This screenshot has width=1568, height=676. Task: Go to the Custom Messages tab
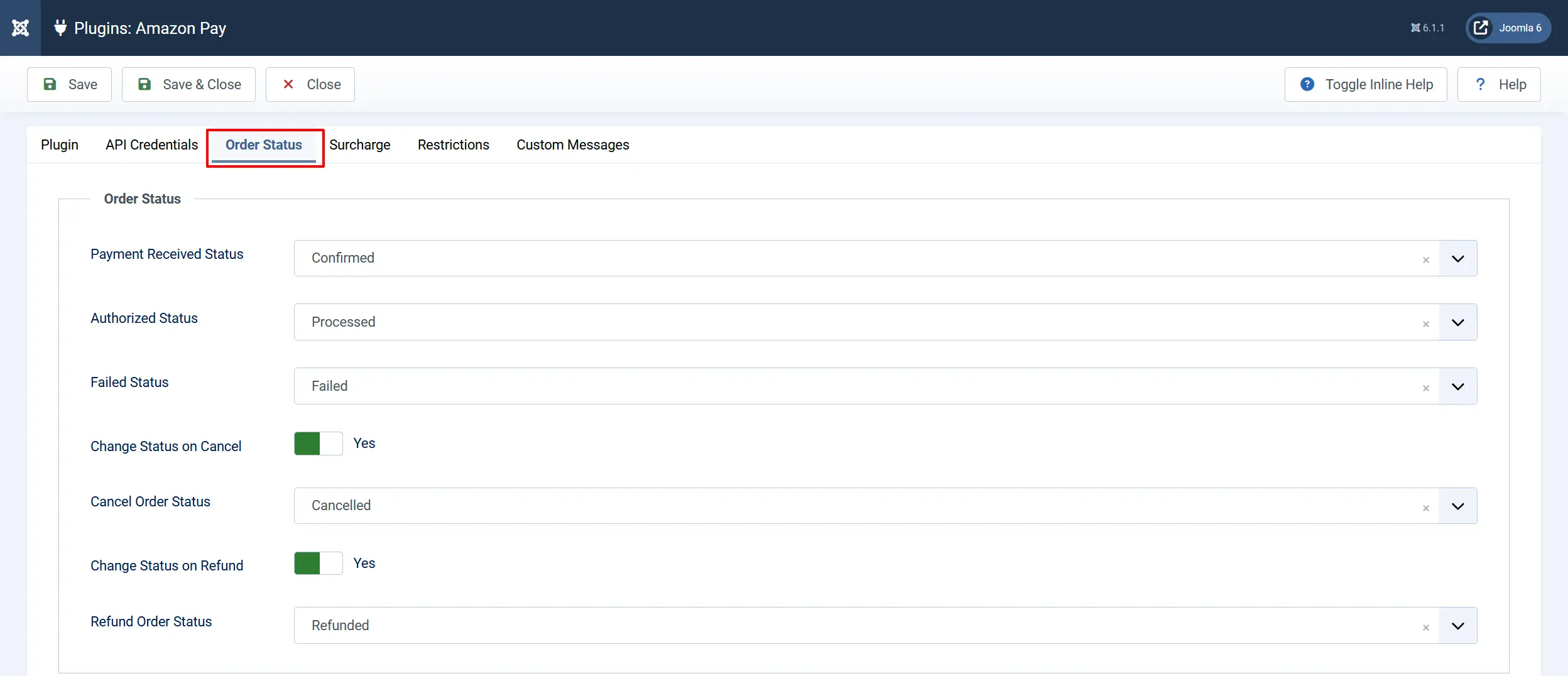(573, 144)
